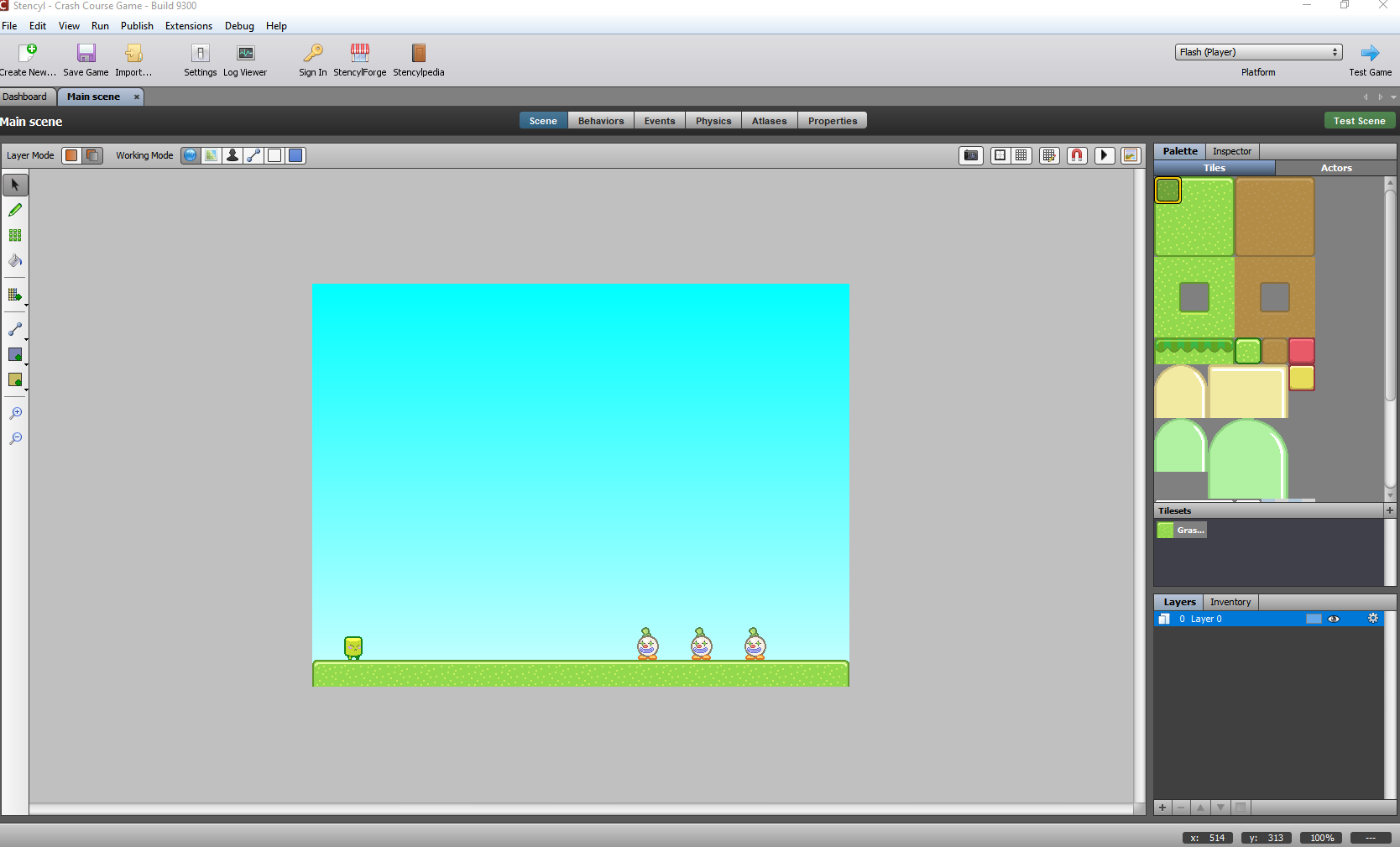Choose the Zoom In magnifier tool

[15, 412]
